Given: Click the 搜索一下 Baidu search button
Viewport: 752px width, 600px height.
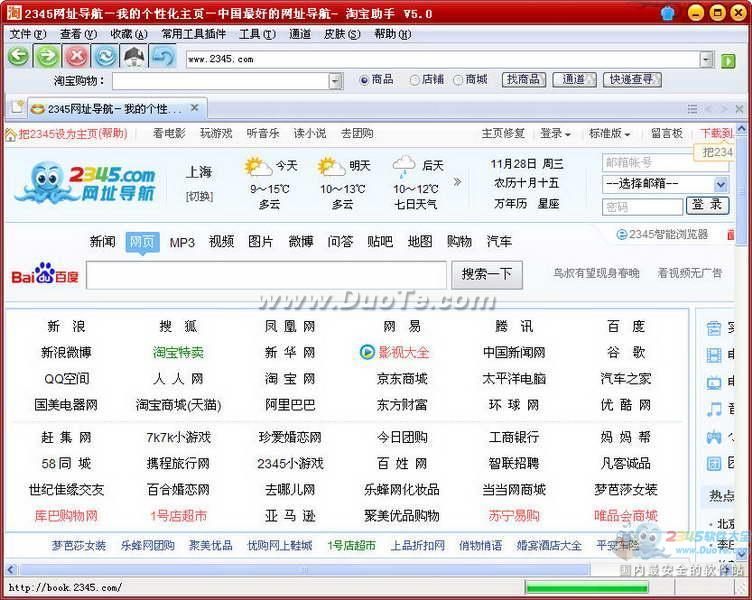Looking at the screenshot, I should (x=487, y=274).
